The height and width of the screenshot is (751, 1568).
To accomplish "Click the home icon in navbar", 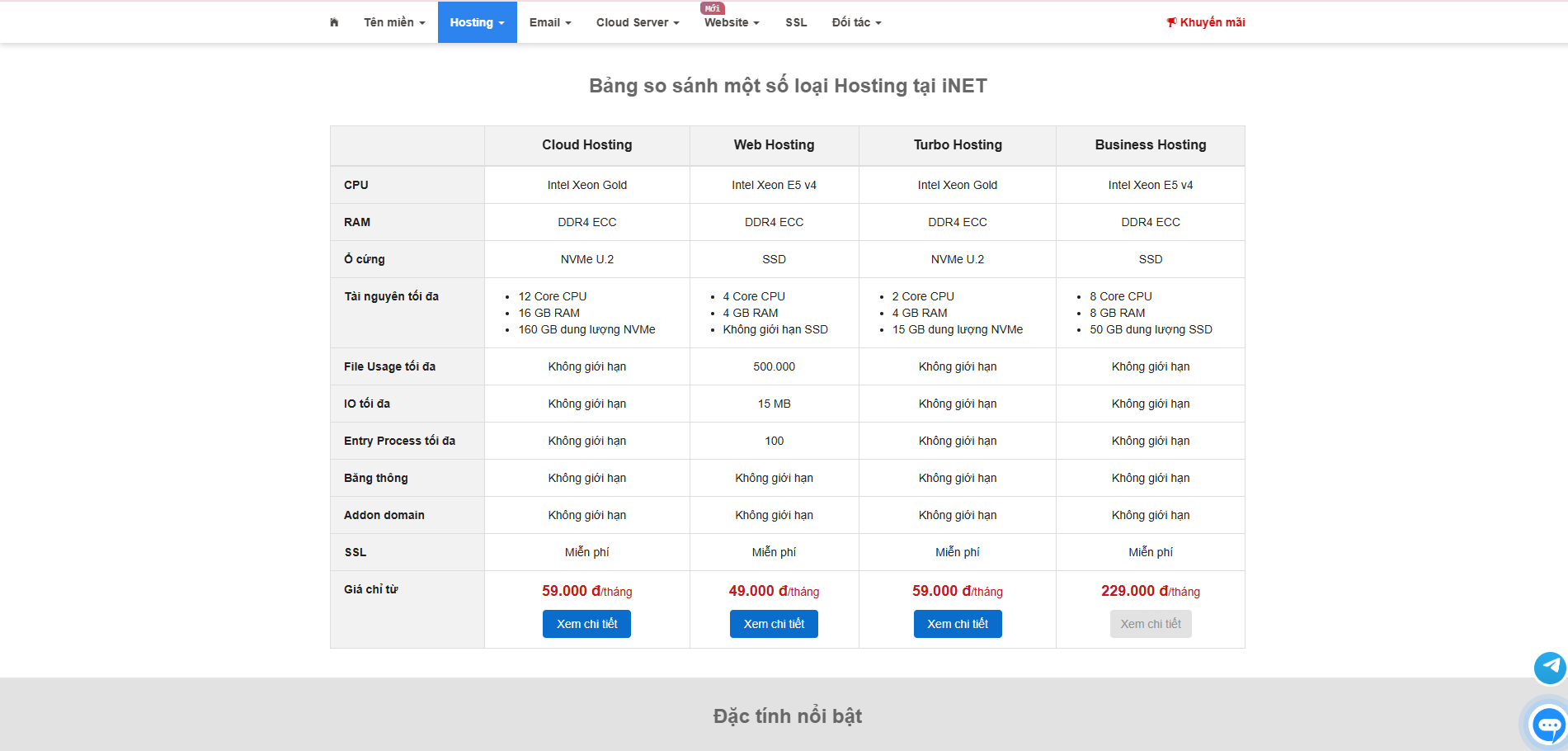I will 334,22.
